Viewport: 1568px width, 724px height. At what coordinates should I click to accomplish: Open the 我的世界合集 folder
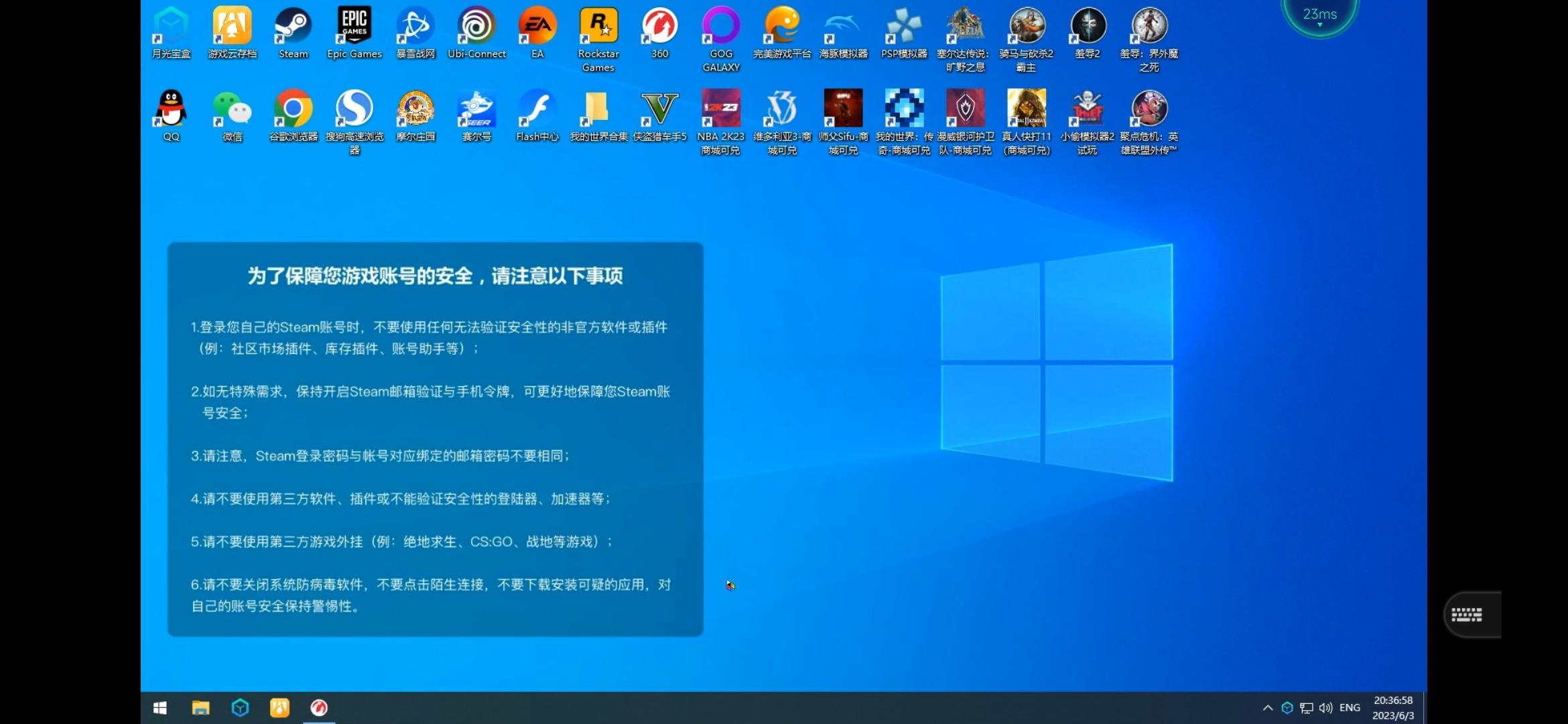coord(598,116)
